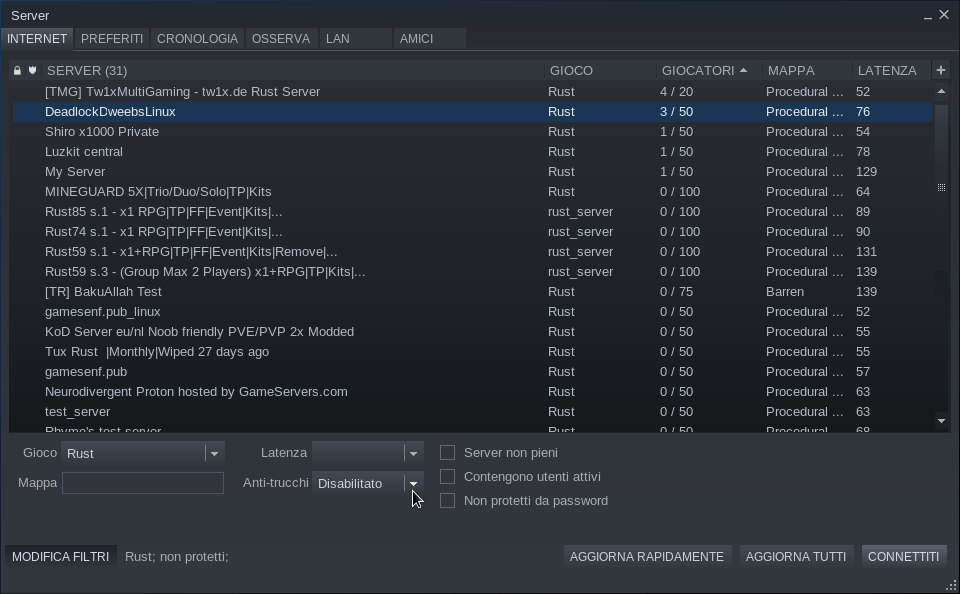Screen dimensions: 960x594
Task: Click latency value 131
Action: pos(866,252)
